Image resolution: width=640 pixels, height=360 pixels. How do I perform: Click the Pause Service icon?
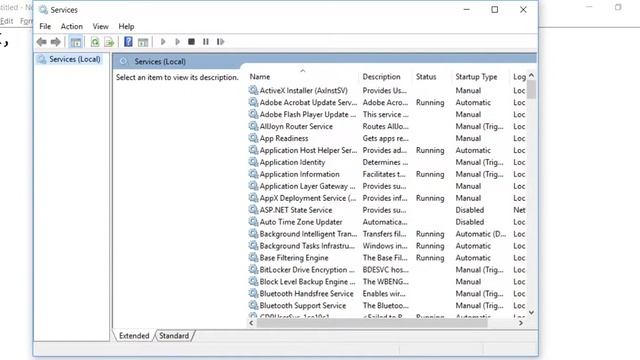(206, 42)
